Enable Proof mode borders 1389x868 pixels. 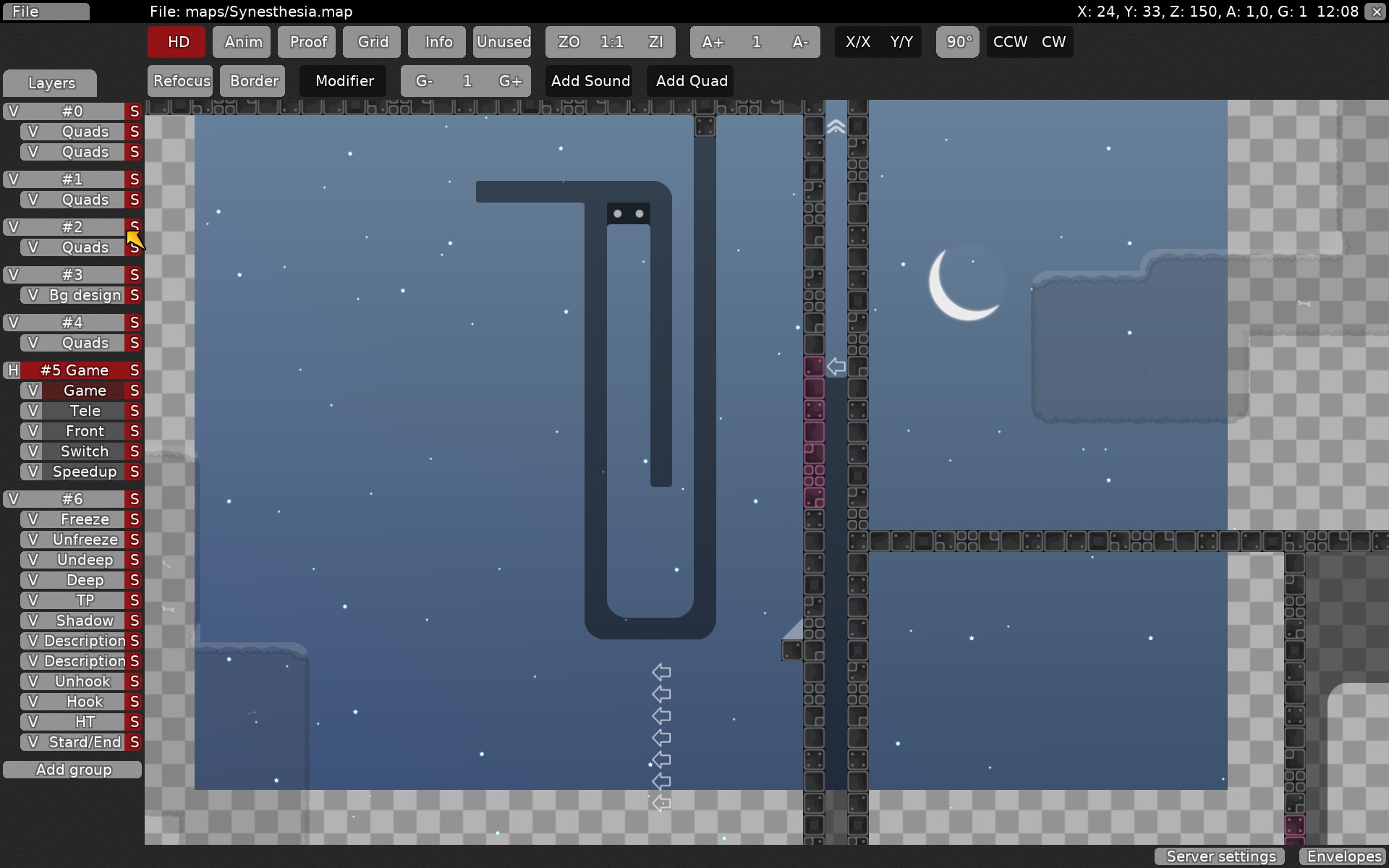click(306, 41)
